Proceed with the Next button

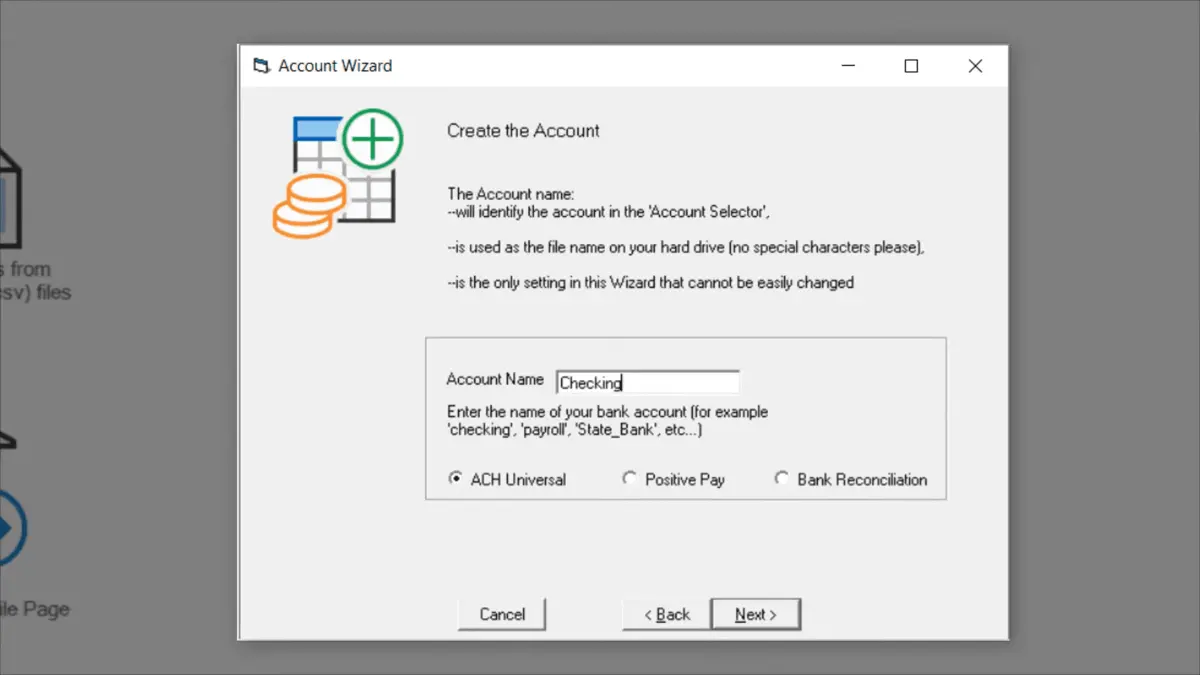[x=755, y=614]
